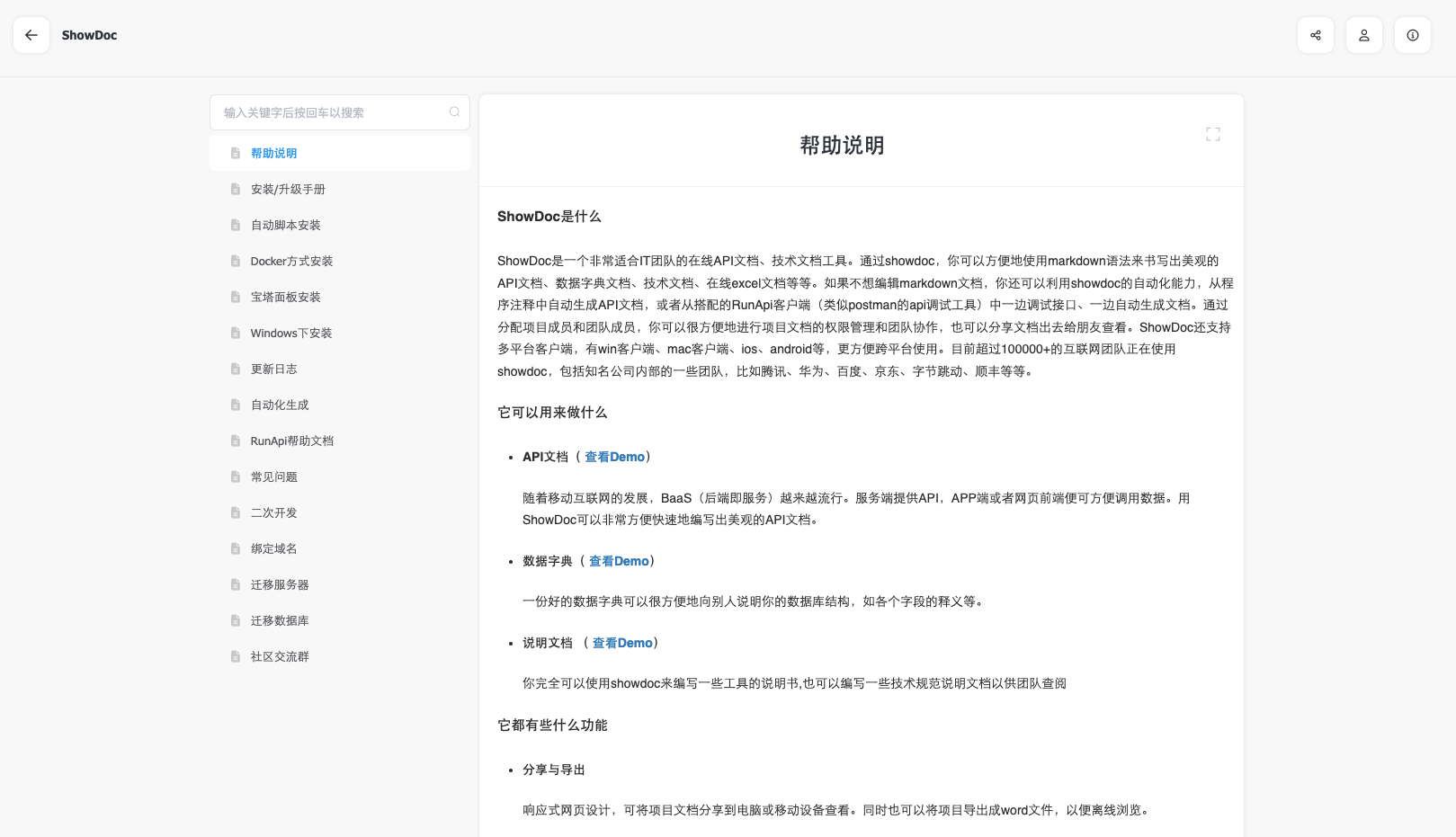
Task: Open the info icon at top right
Action: 1412,34
